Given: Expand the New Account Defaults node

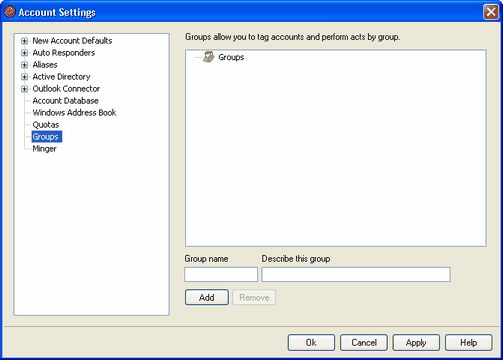Looking at the screenshot, I should tap(24, 41).
